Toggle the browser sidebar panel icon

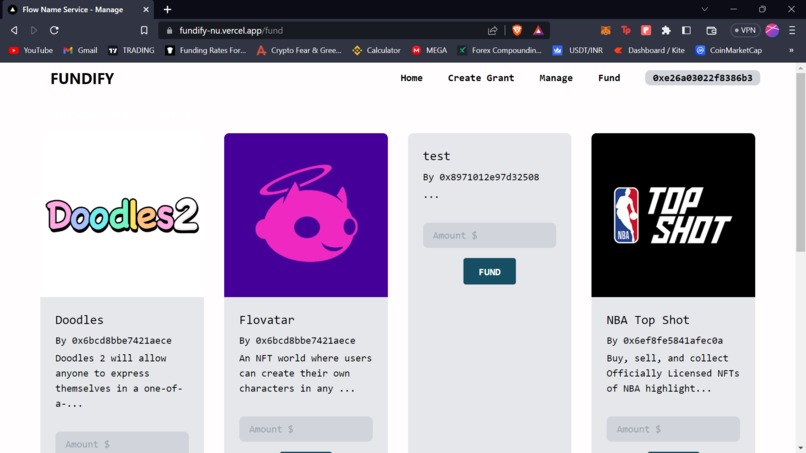point(686,30)
